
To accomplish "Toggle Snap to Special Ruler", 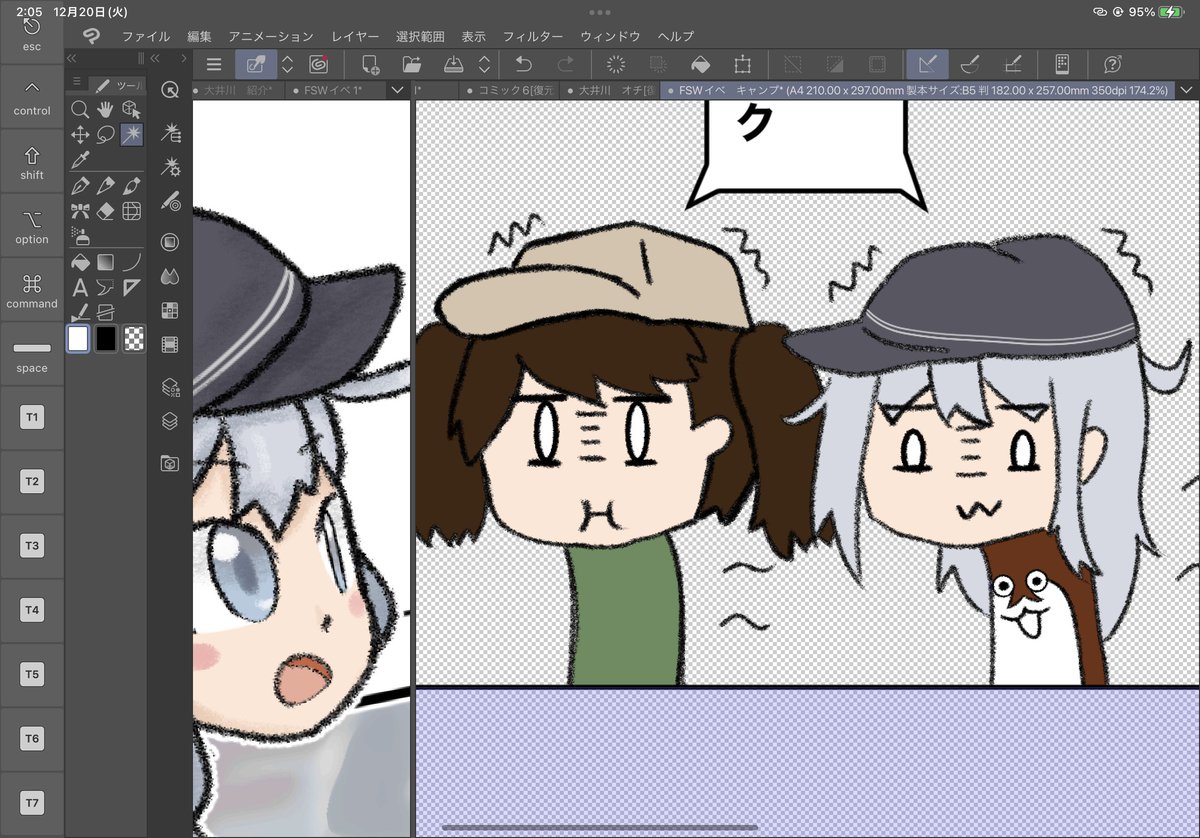I will point(969,64).
